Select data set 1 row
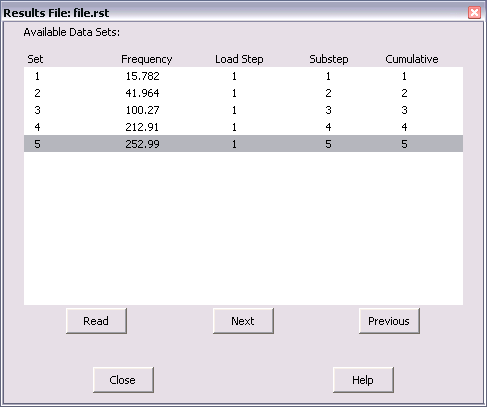 pos(243,76)
